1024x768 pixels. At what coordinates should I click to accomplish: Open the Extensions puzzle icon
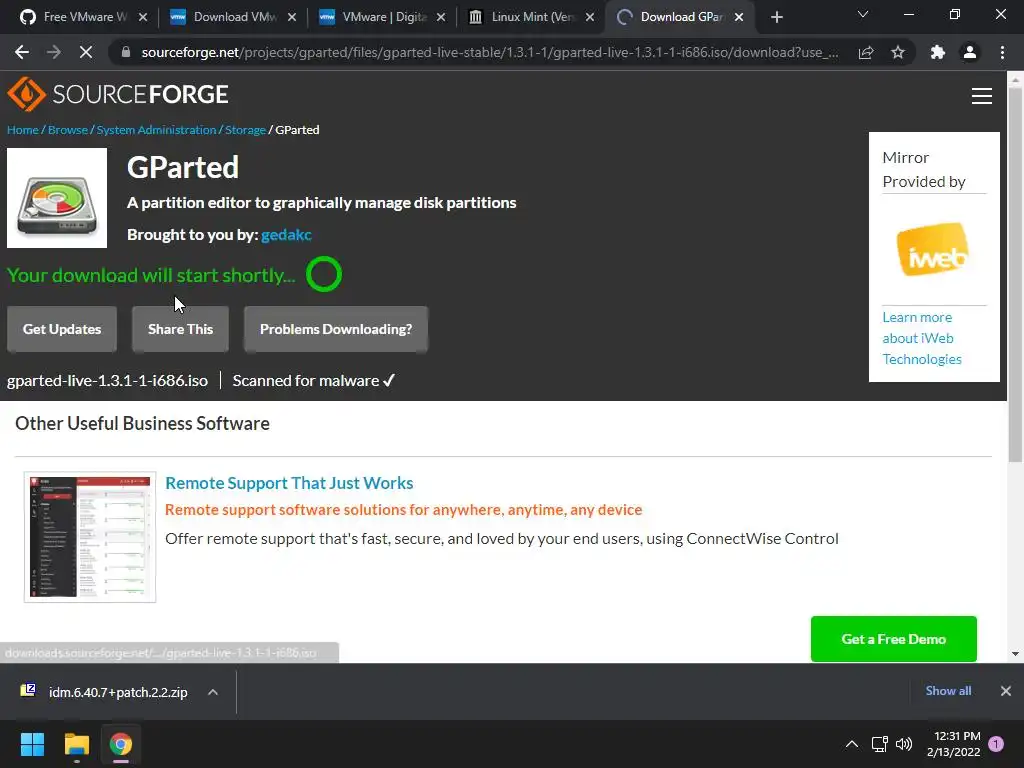(938, 52)
